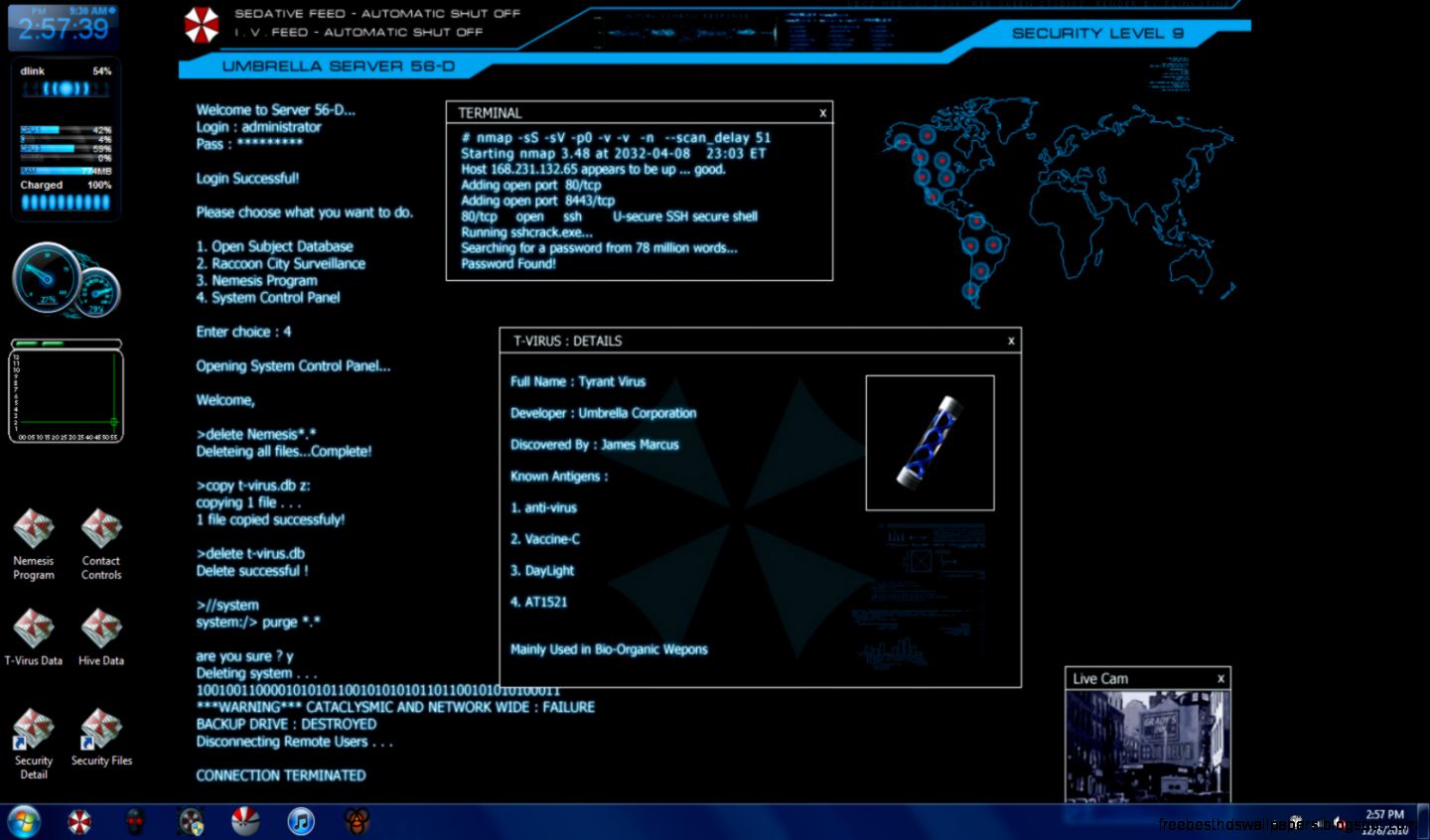Screen dimensions: 1430x840
Task: Choose option 2, Raccoon City Surveillance
Action: point(281,263)
